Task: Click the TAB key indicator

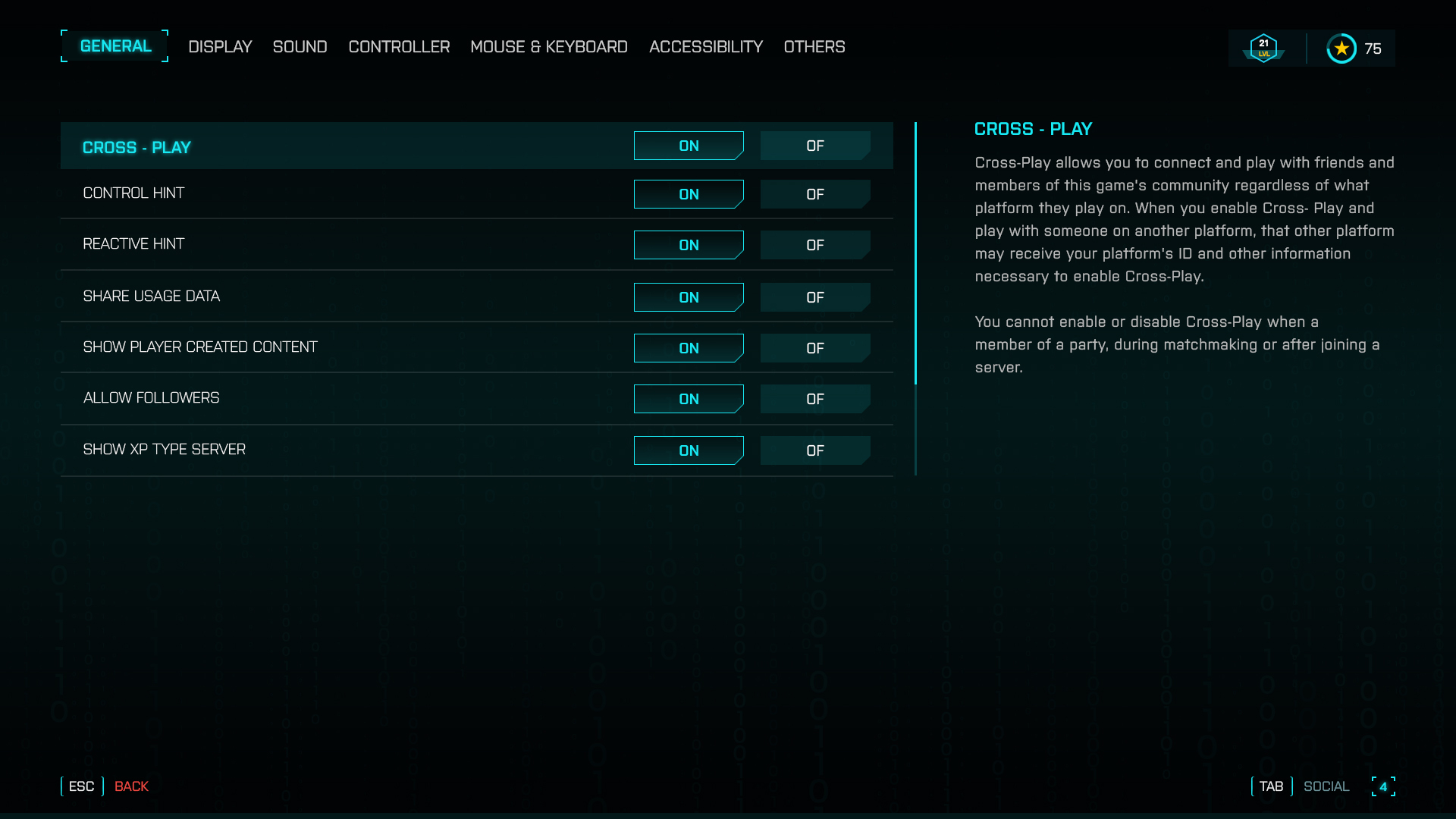Action: pyautogui.click(x=1270, y=786)
